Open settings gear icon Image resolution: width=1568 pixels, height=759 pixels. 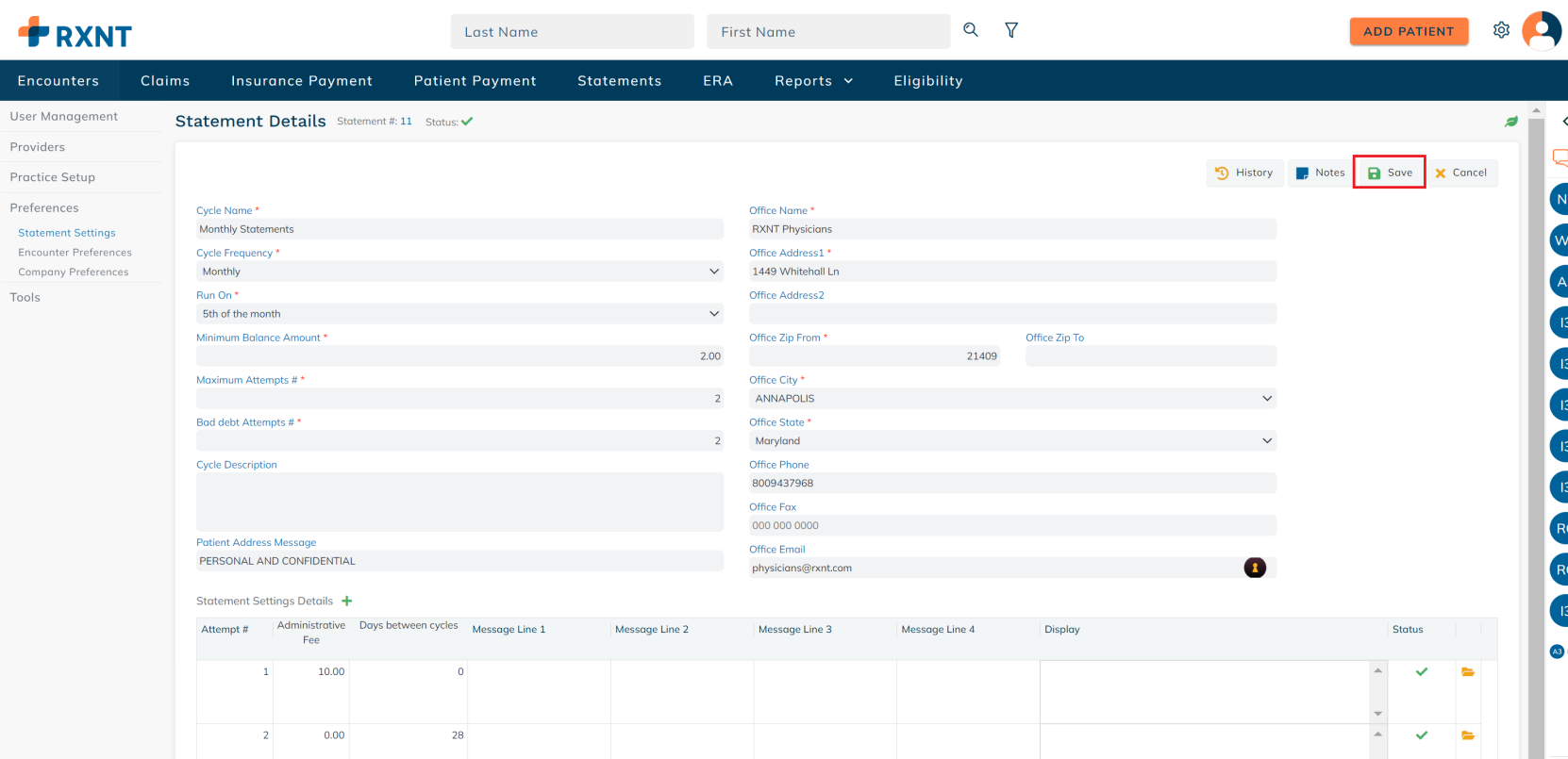point(1501,30)
